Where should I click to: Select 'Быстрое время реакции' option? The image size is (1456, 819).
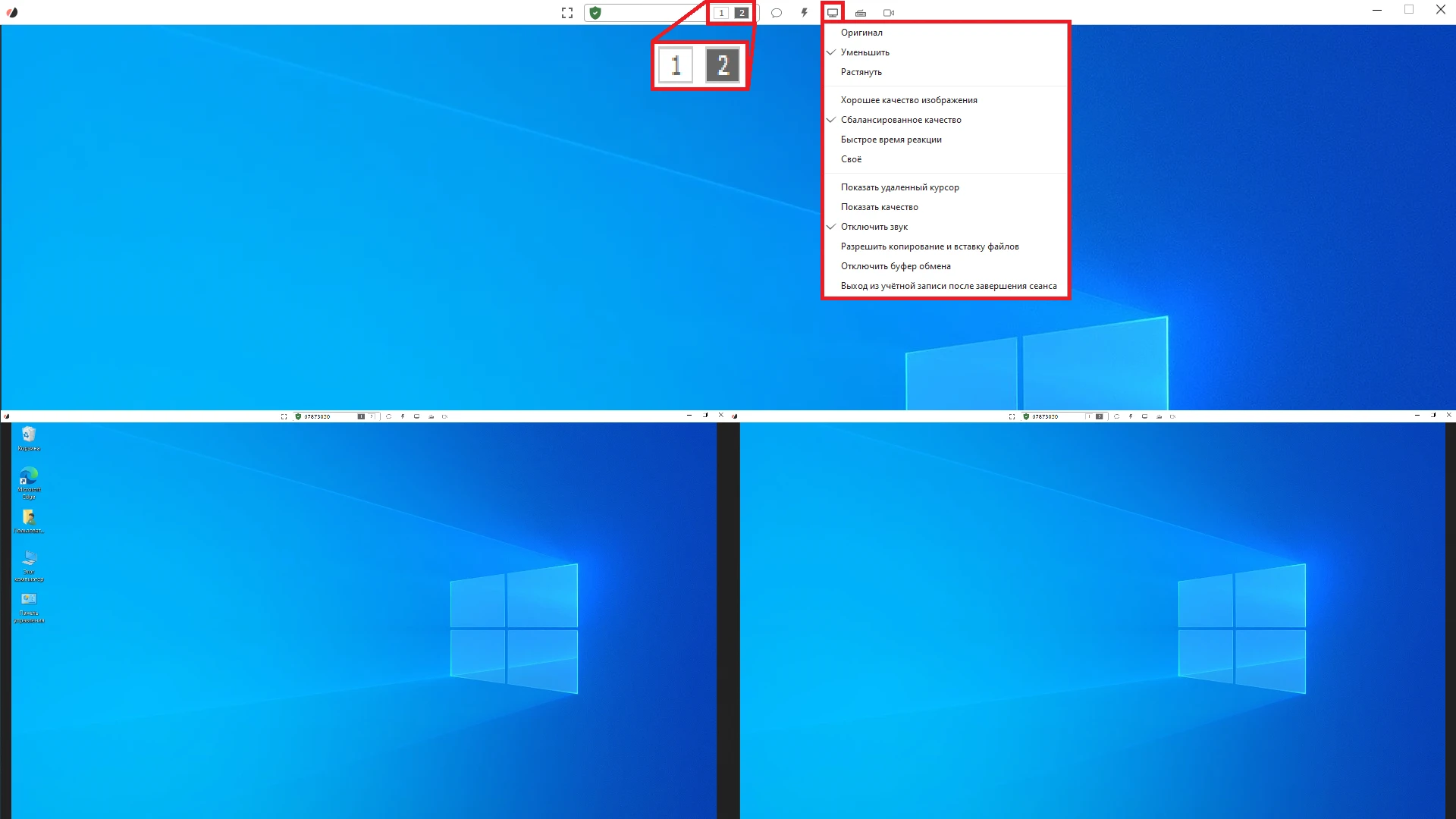pos(891,140)
